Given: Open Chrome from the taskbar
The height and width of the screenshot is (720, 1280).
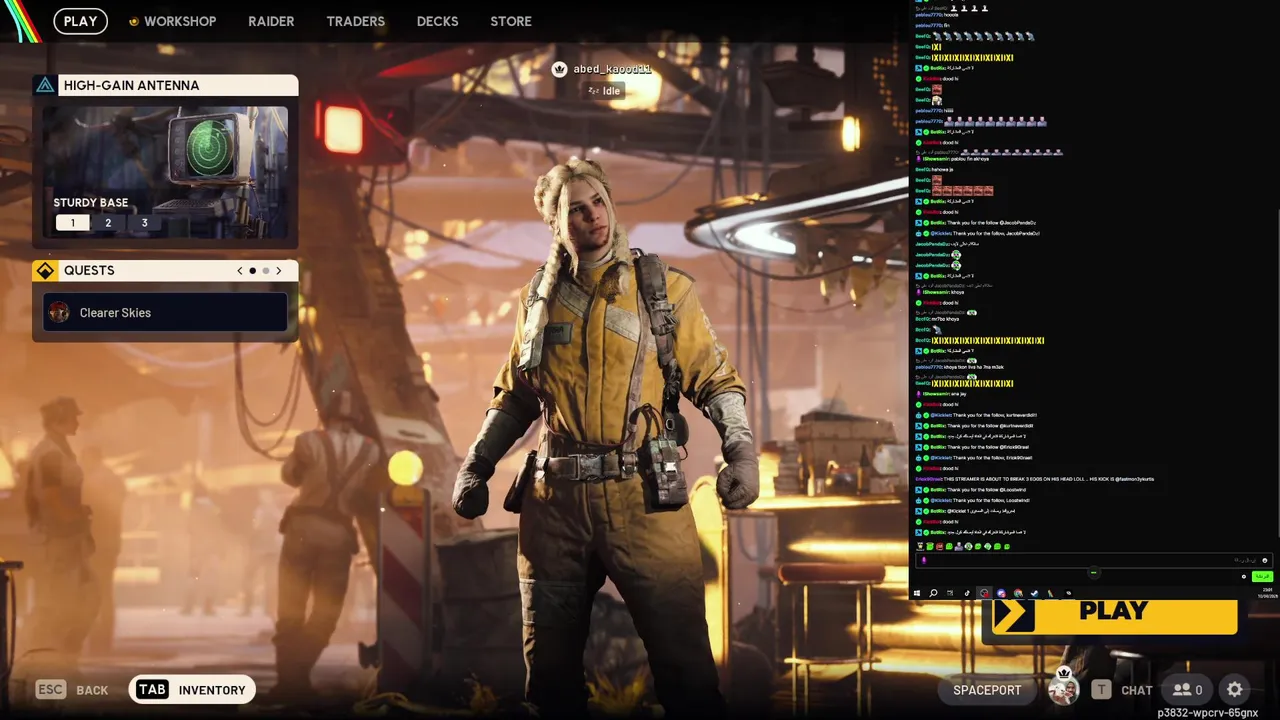Looking at the screenshot, I should pos(1018,593).
